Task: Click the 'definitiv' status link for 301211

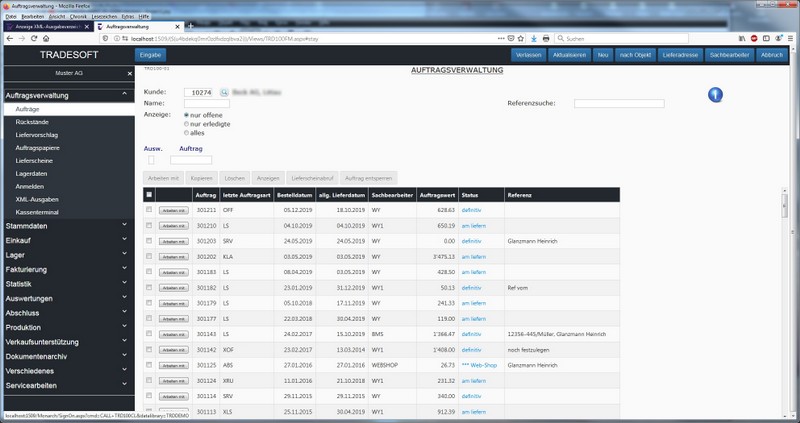Action: point(471,210)
